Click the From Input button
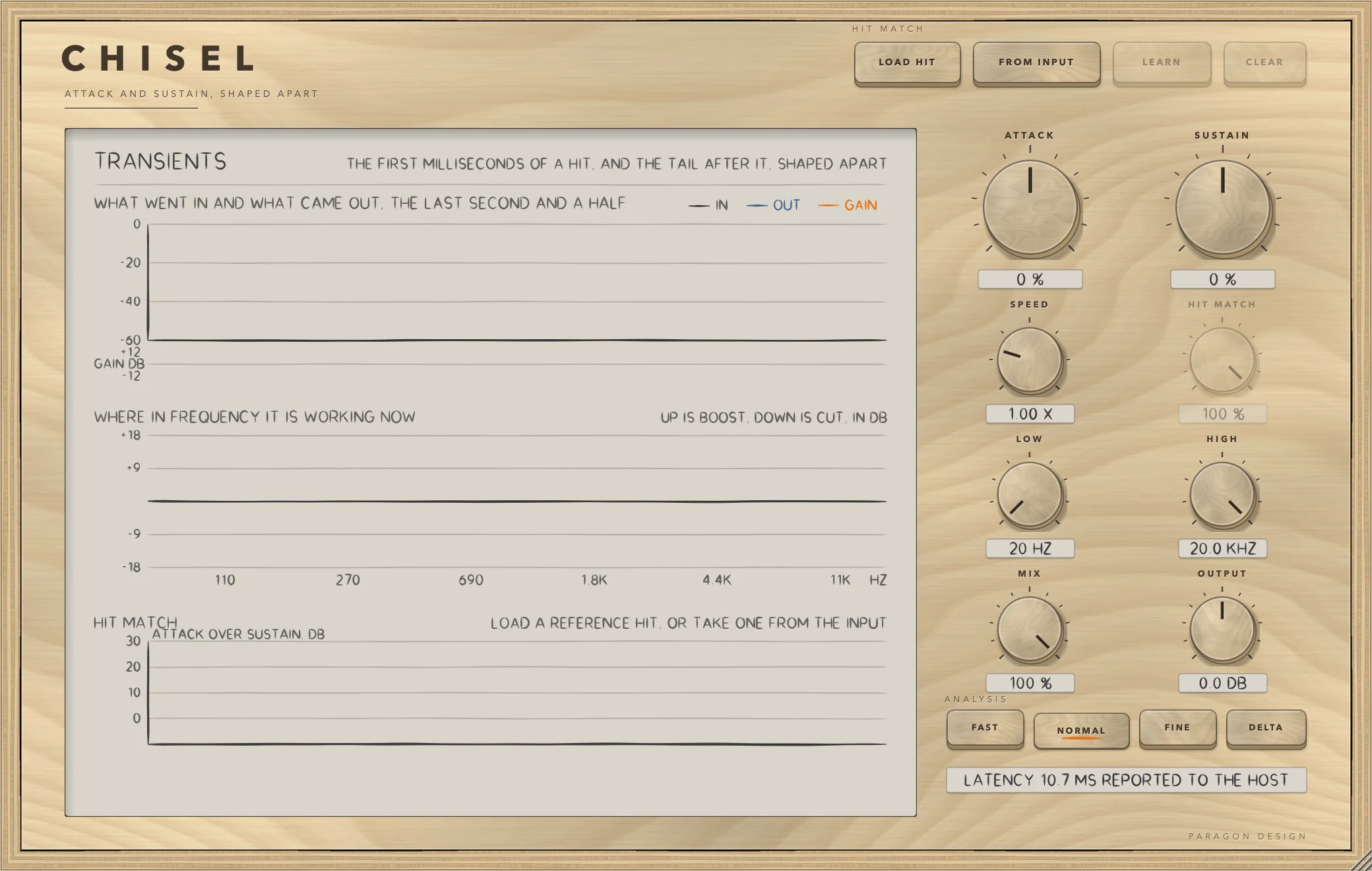The width and height of the screenshot is (1372, 871). 1036,63
